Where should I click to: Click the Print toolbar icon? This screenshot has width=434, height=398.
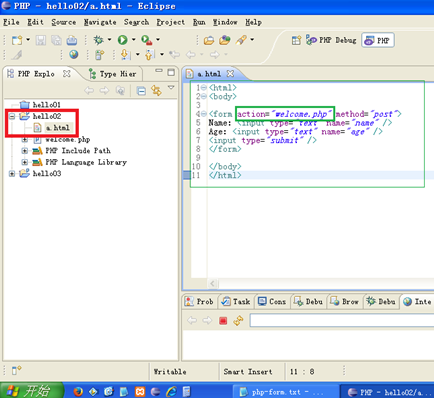coord(72,40)
